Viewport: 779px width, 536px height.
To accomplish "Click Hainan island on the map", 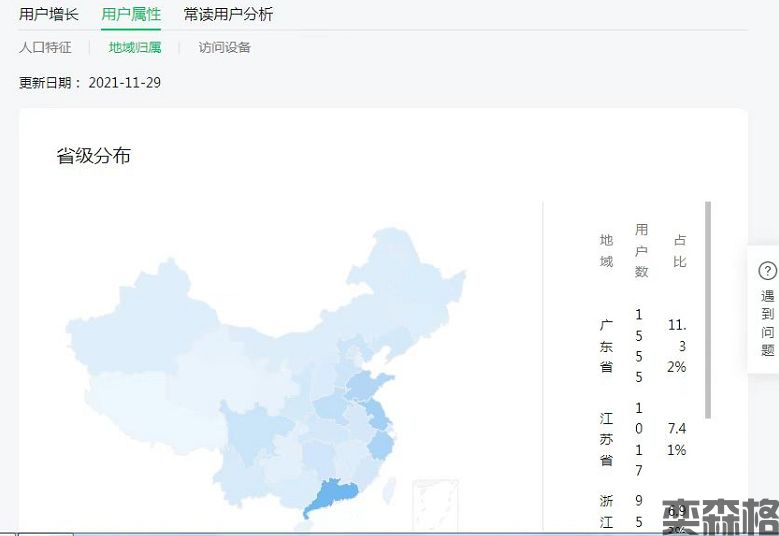I will pos(310,521).
